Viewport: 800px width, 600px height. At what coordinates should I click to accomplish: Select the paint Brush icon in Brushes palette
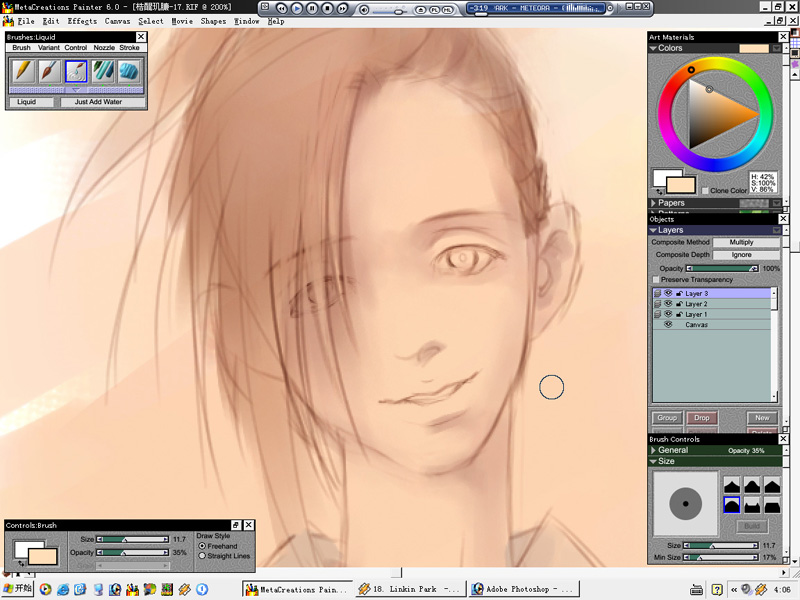(x=49, y=71)
